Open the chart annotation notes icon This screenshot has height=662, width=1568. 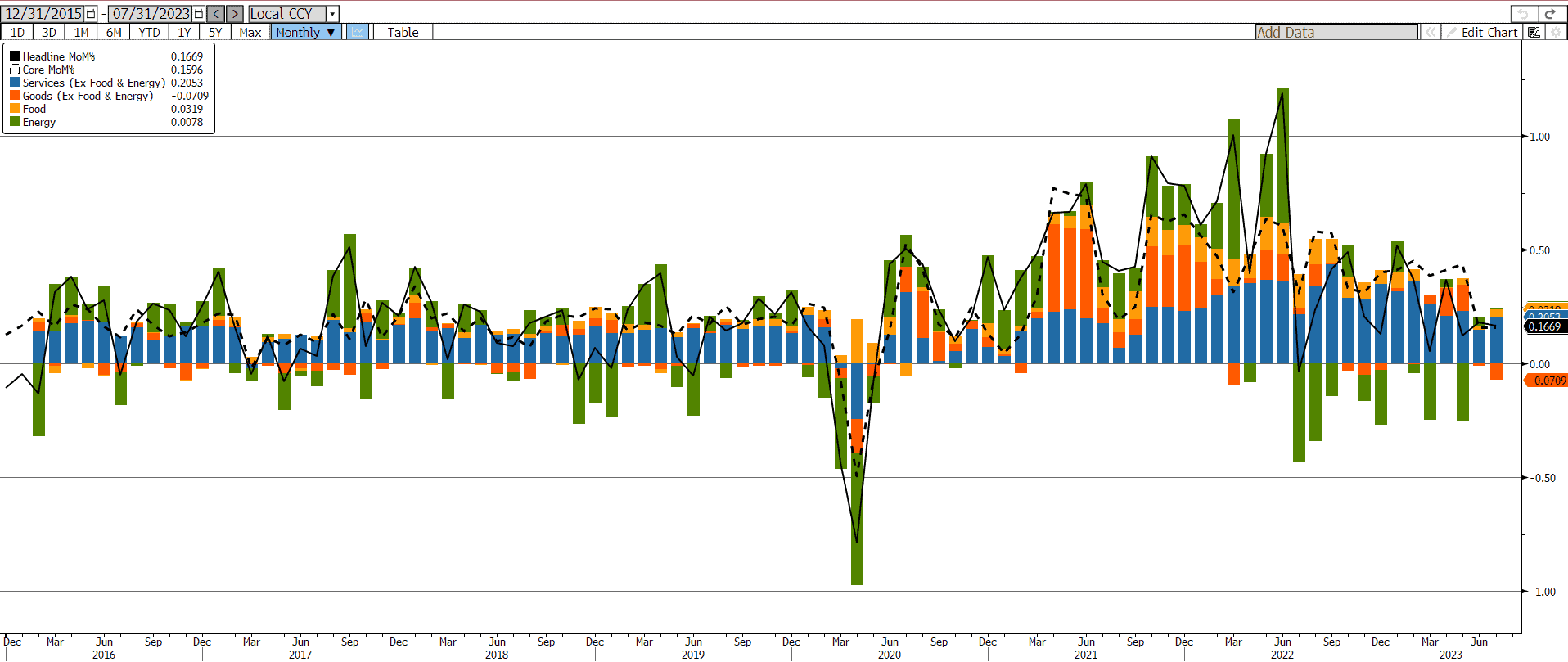pyautogui.click(x=1534, y=32)
